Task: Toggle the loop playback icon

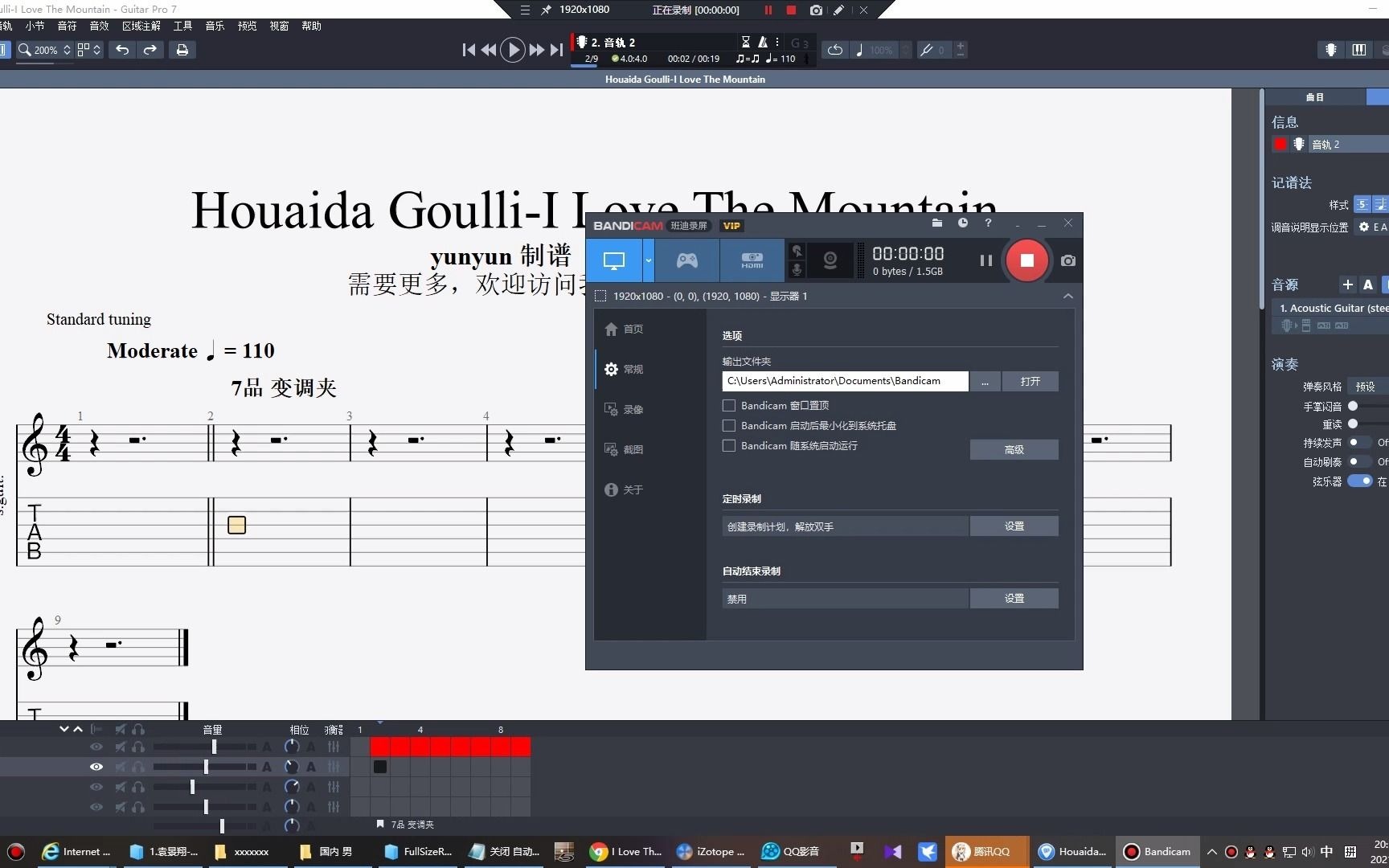Action: (x=835, y=50)
